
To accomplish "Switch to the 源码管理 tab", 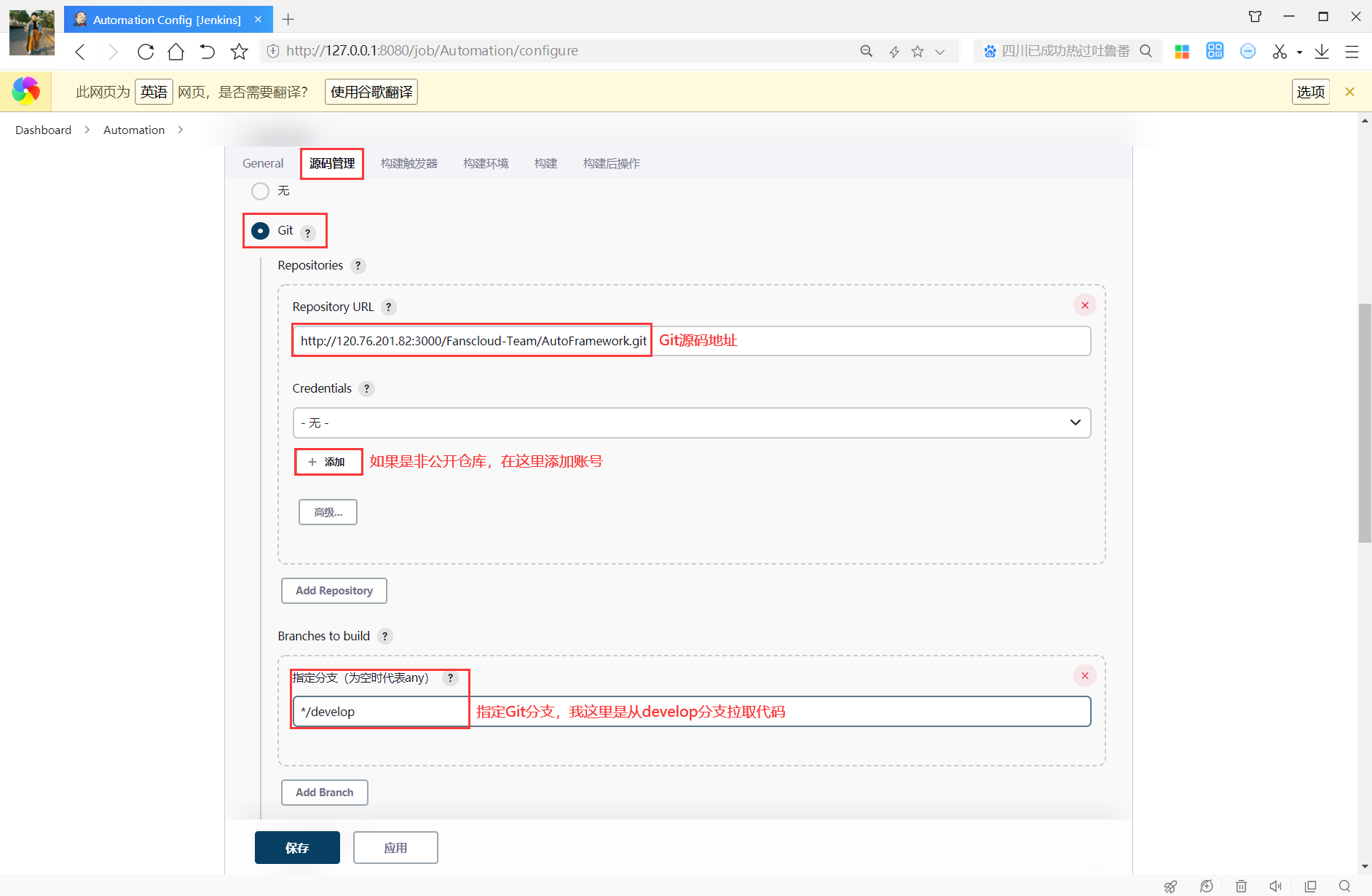I will point(332,163).
